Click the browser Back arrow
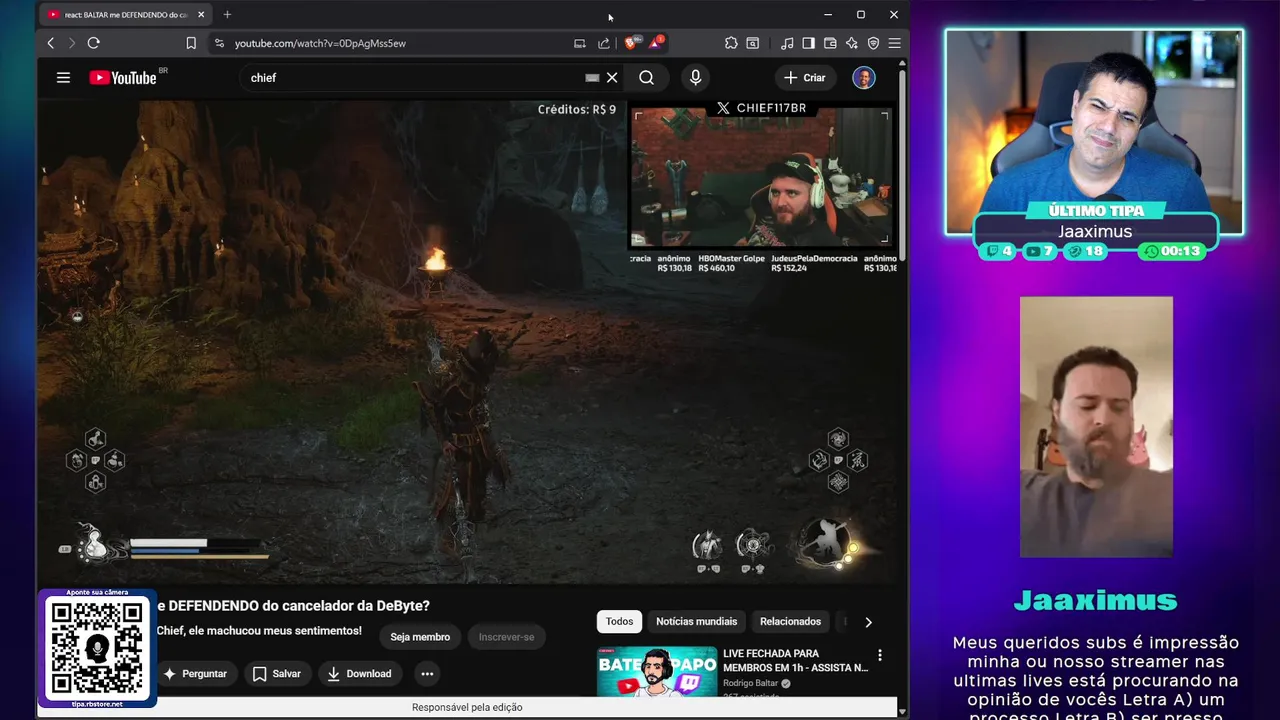 (51, 43)
